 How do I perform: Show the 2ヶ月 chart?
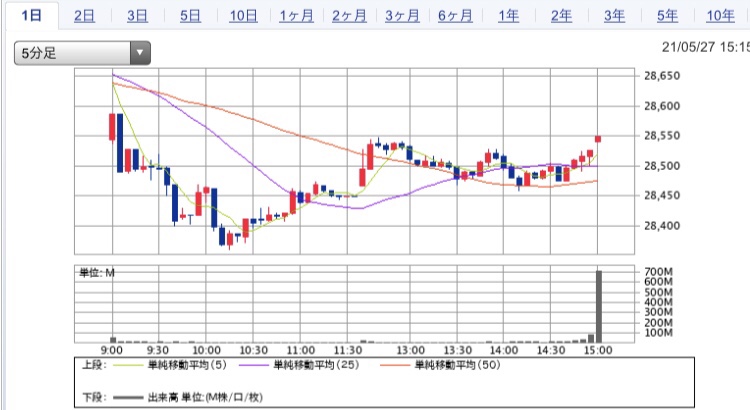(349, 16)
